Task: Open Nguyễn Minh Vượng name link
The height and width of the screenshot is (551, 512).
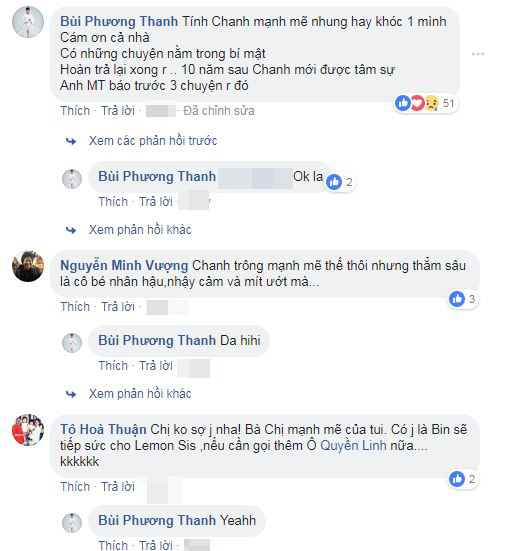Action: click(124, 266)
